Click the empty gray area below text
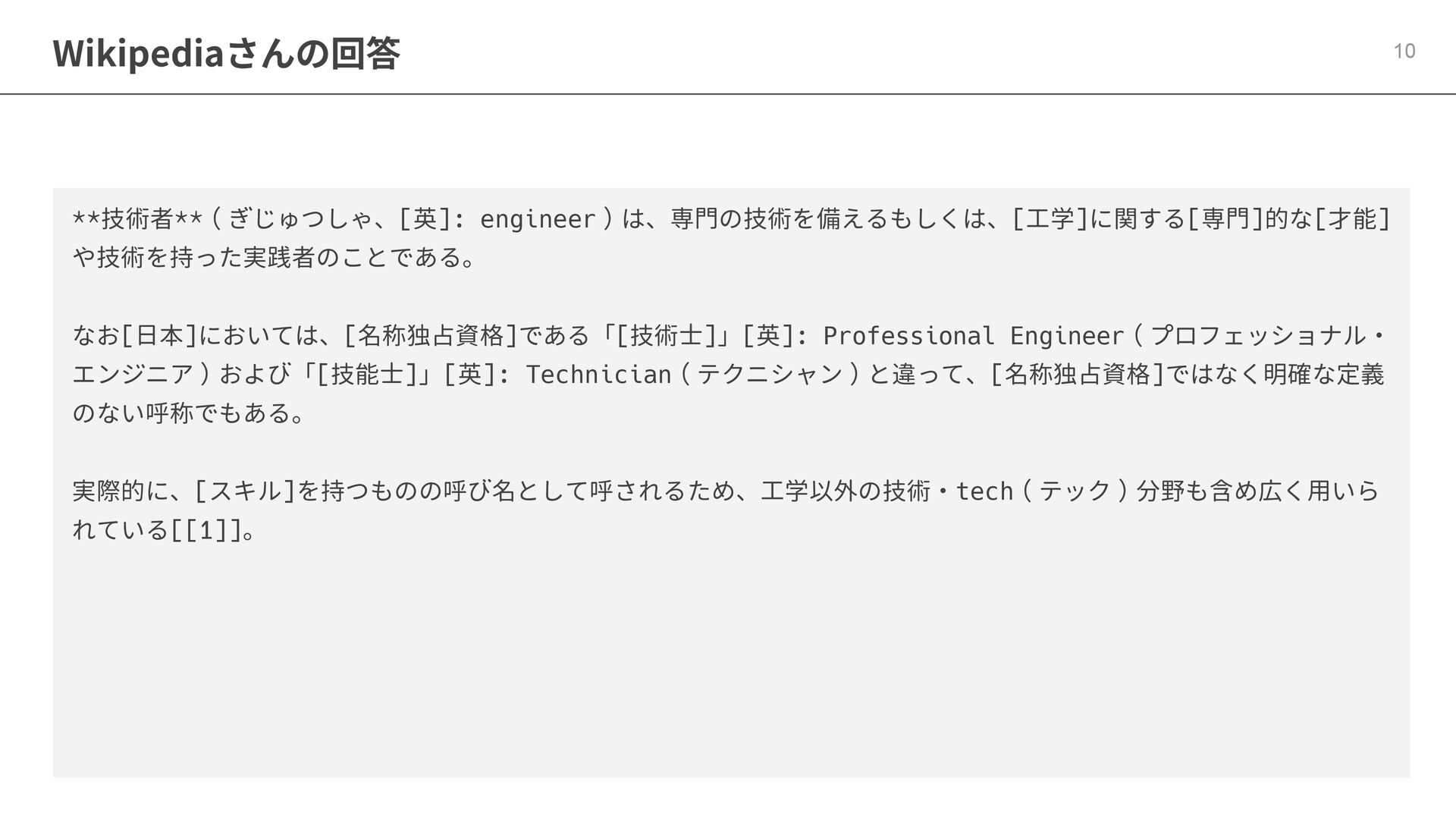Screen dimensions: 1456x819 coord(731,660)
